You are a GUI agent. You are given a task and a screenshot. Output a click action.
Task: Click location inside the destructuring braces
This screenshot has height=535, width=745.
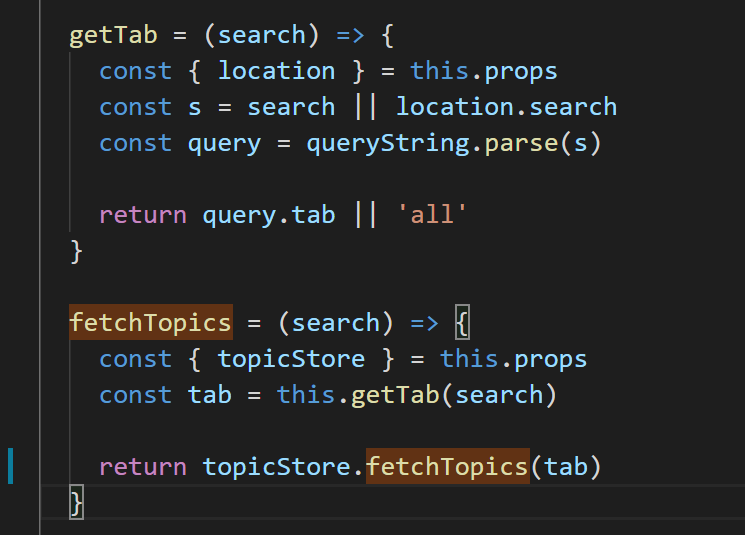(276, 71)
